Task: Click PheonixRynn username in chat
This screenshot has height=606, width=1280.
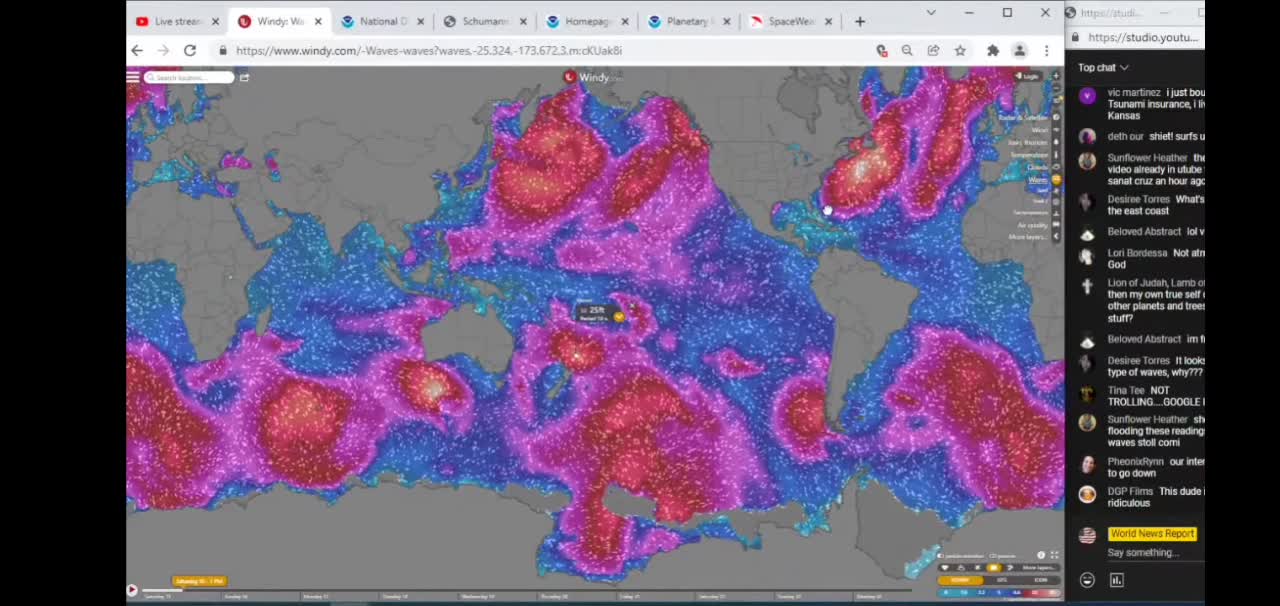Action: tap(1135, 462)
